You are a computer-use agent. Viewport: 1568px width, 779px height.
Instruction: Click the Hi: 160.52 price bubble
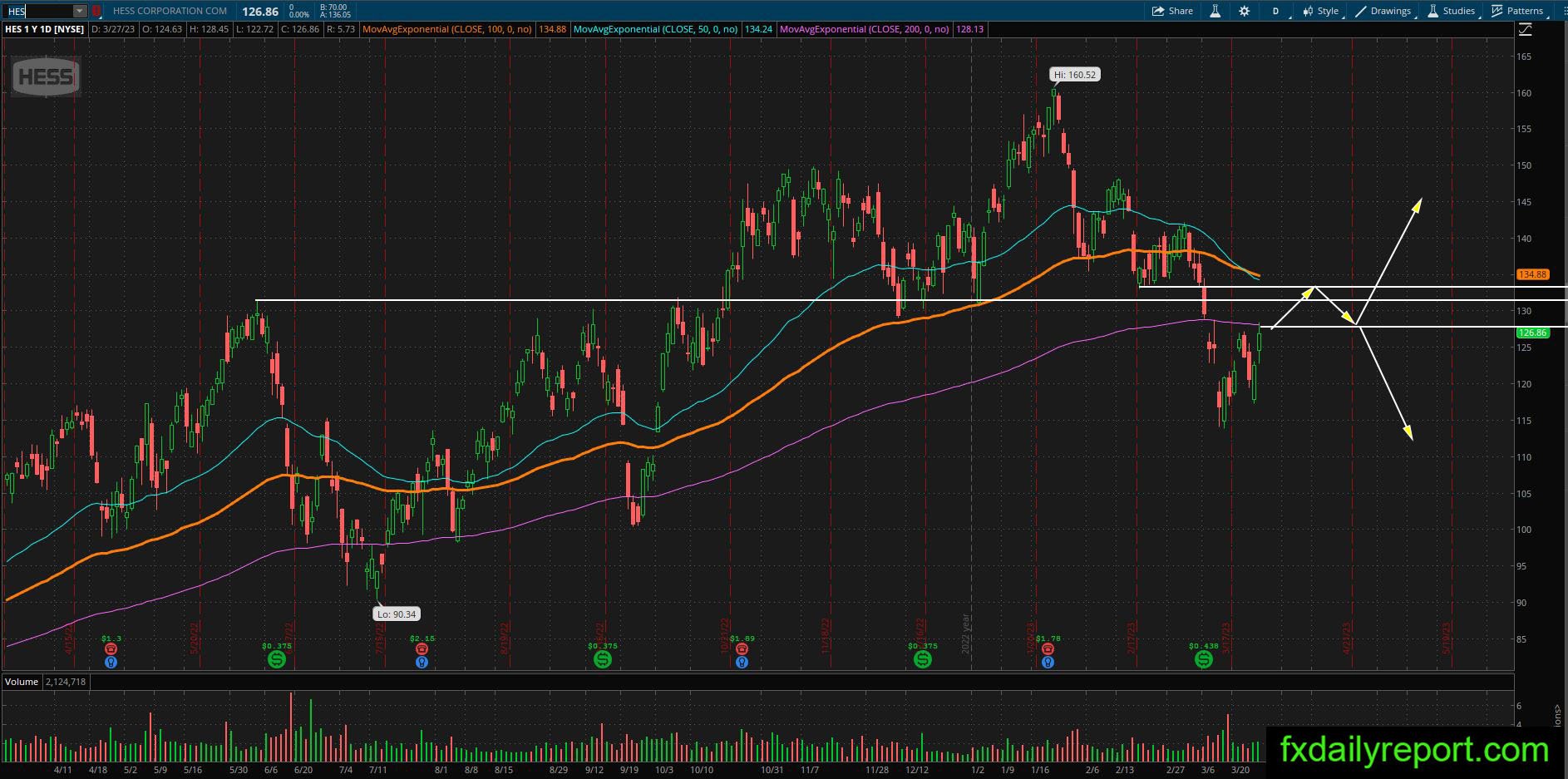coord(1075,75)
